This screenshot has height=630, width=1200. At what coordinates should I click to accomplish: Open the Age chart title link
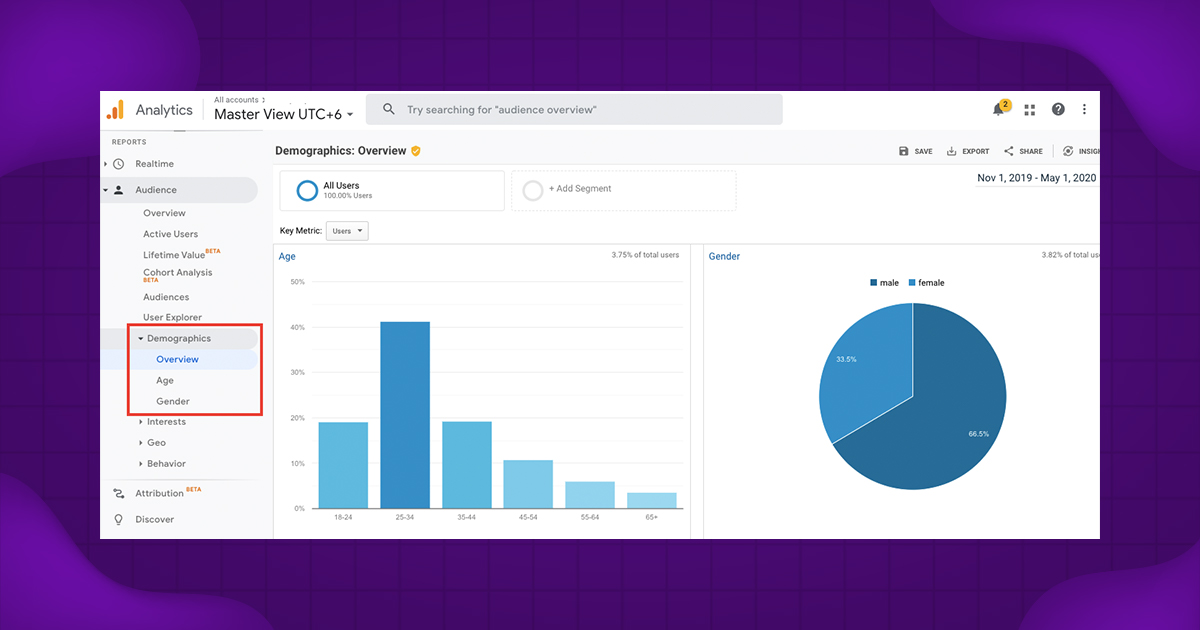287,257
